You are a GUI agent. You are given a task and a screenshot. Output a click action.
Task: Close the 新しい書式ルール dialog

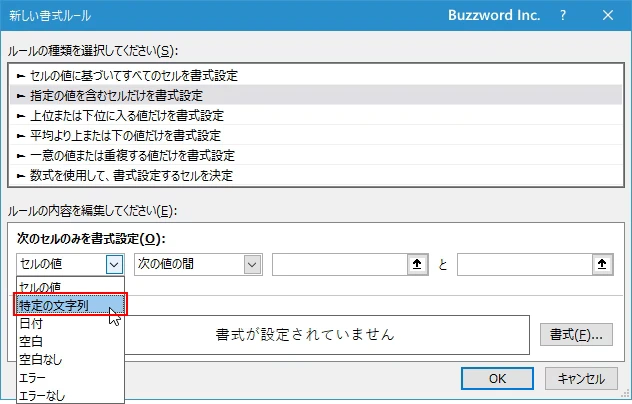pyautogui.click(x=608, y=15)
